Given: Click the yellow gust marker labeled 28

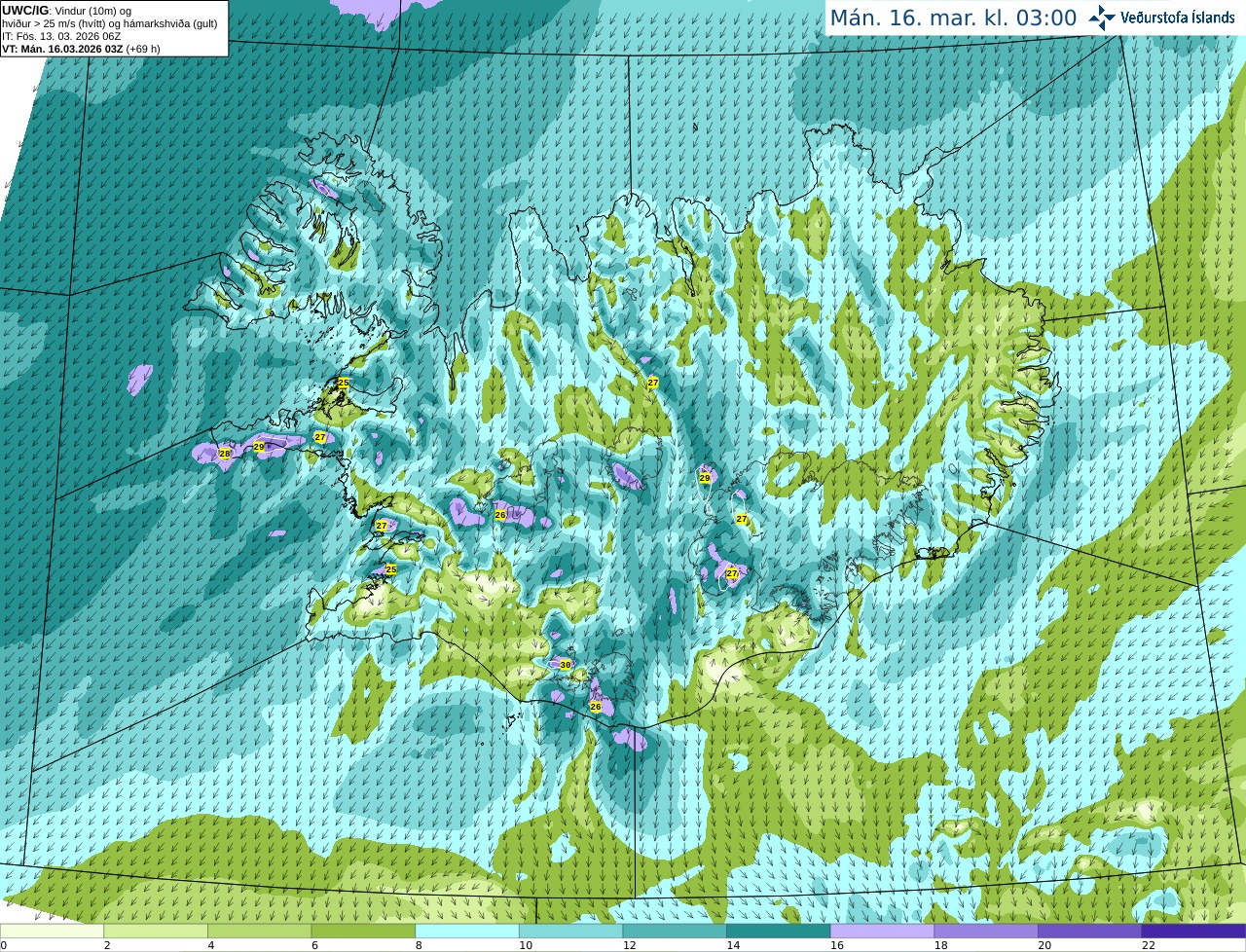Looking at the screenshot, I should pos(225,454).
